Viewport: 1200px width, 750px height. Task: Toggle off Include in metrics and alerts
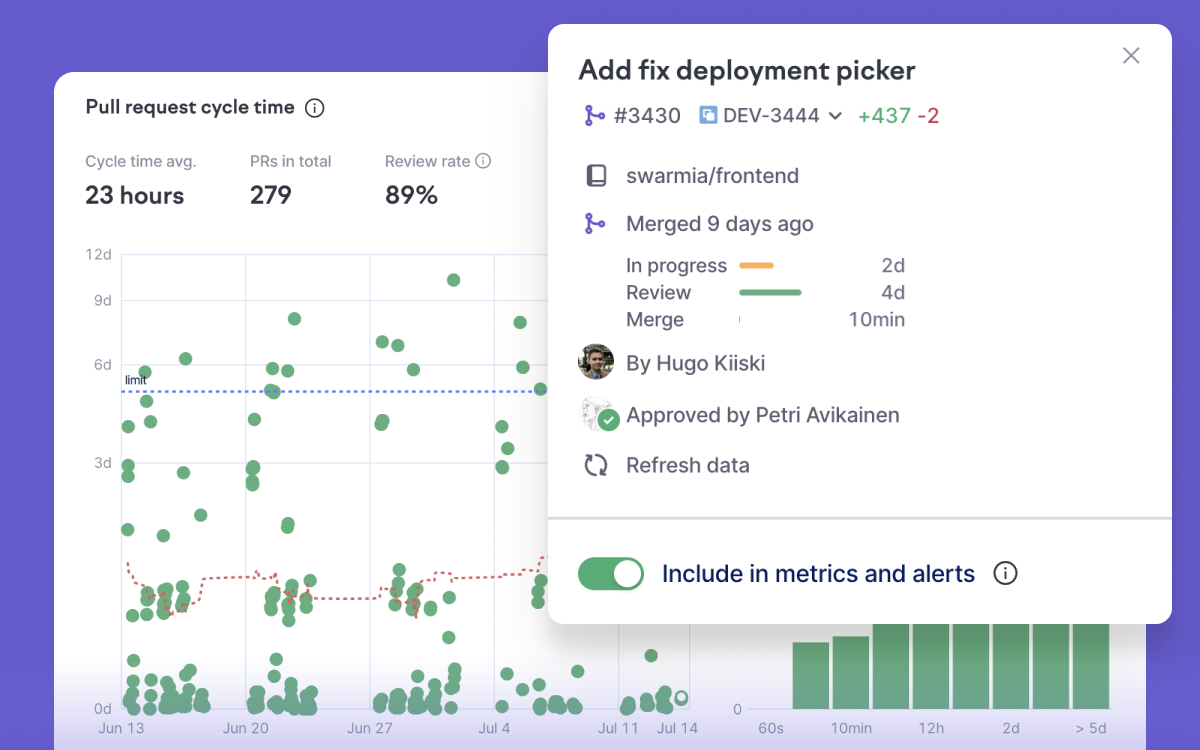[611, 573]
